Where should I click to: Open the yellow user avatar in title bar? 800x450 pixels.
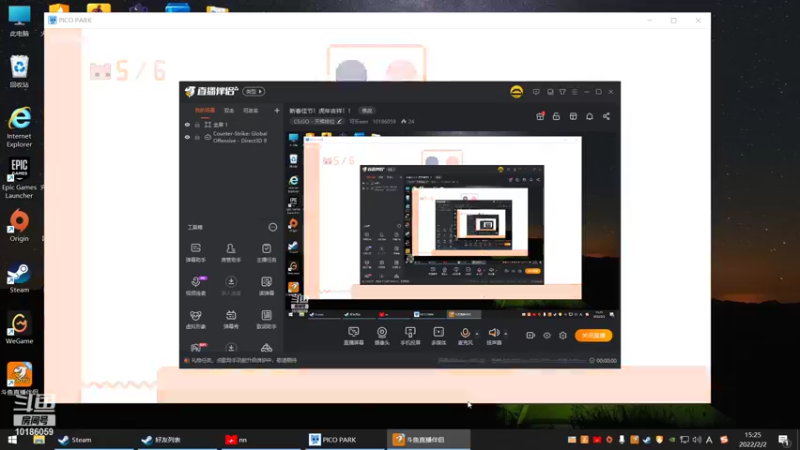[x=516, y=92]
